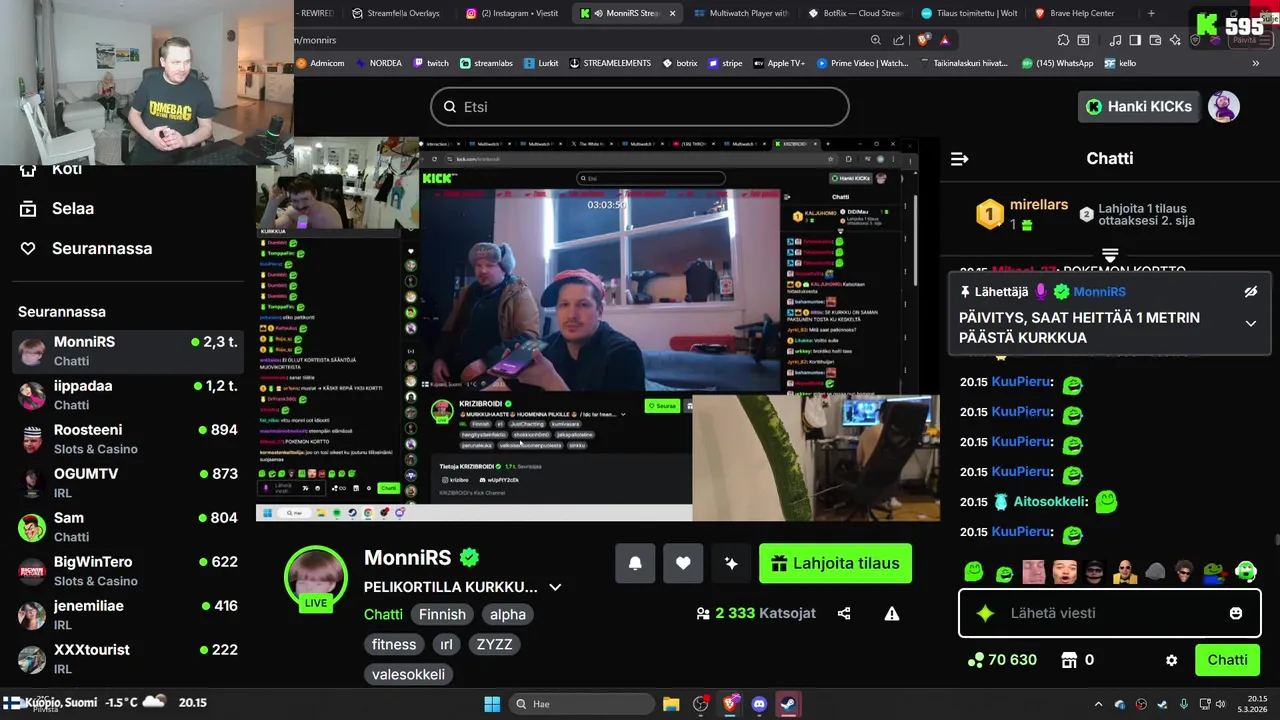Screen dimensions: 1280x720
Task: Hide the pinned message with the eye icon
Action: point(1250,292)
